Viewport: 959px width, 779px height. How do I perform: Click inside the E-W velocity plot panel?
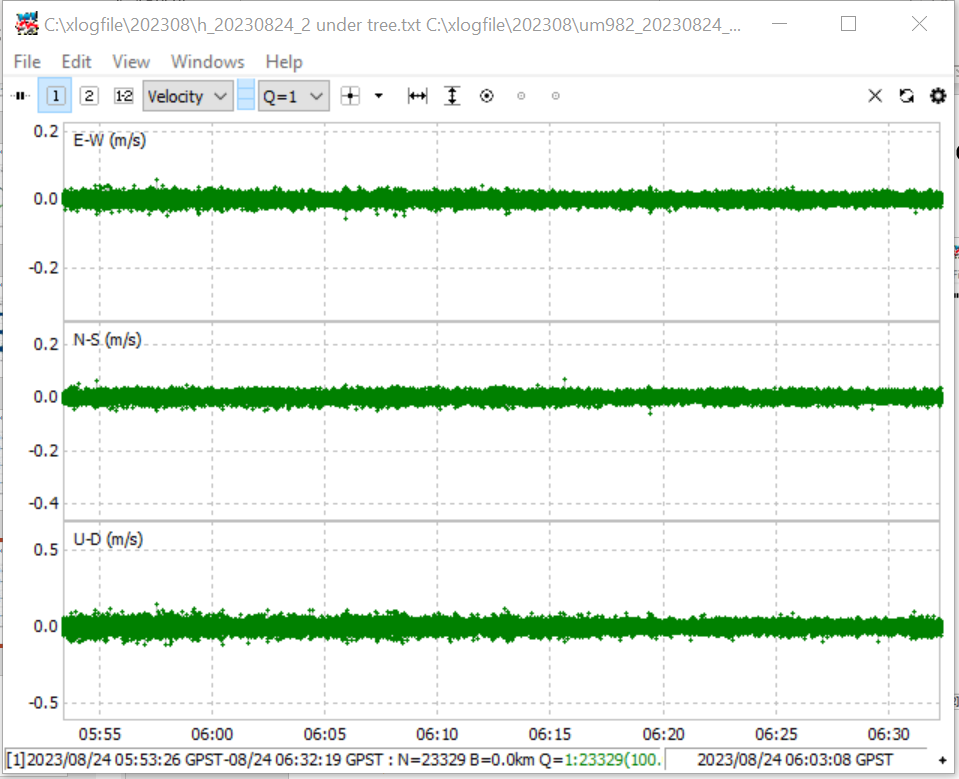(502, 221)
